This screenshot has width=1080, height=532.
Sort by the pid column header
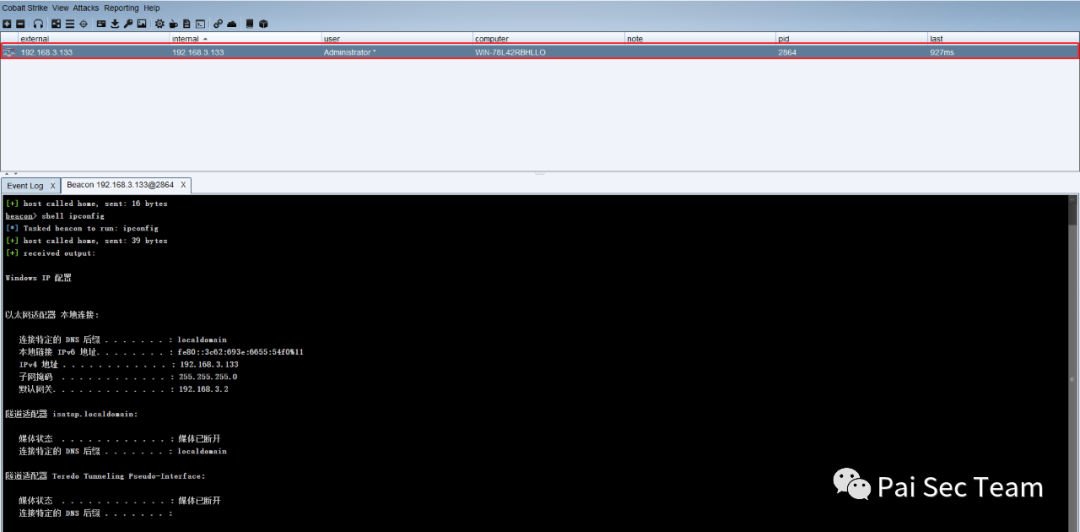(x=851, y=39)
